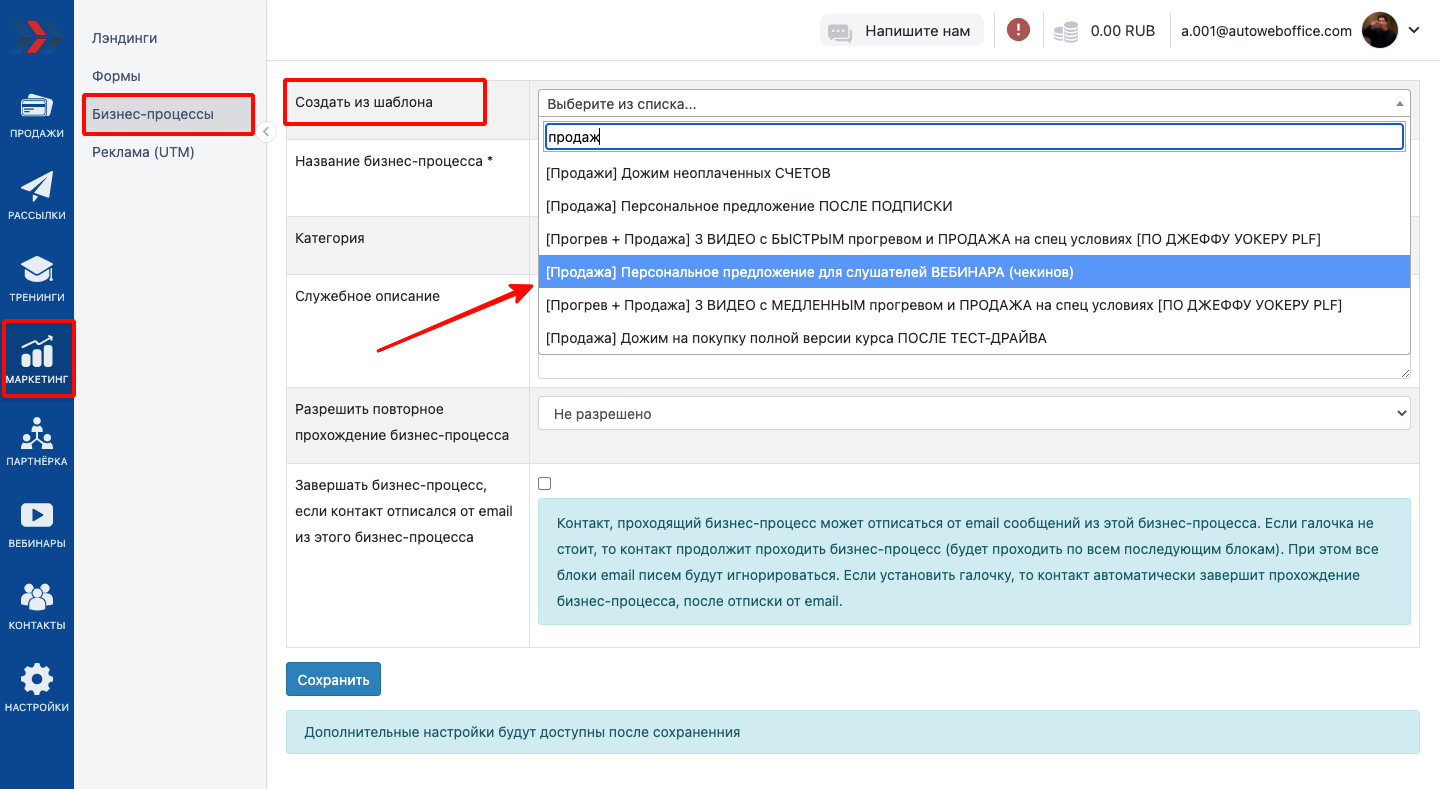Image resolution: width=1440 pixels, height=789 pixels.
Task: Go to the Тренинги graduation cap icon
Action: pyautogui.click(x=37, y=277)
